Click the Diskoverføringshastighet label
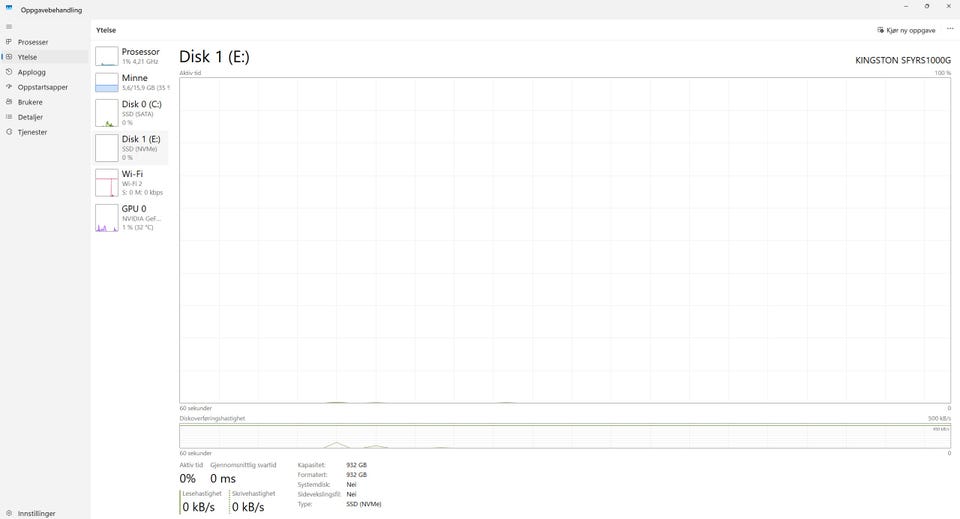This screenshot has width=960, height=519. 212,419
